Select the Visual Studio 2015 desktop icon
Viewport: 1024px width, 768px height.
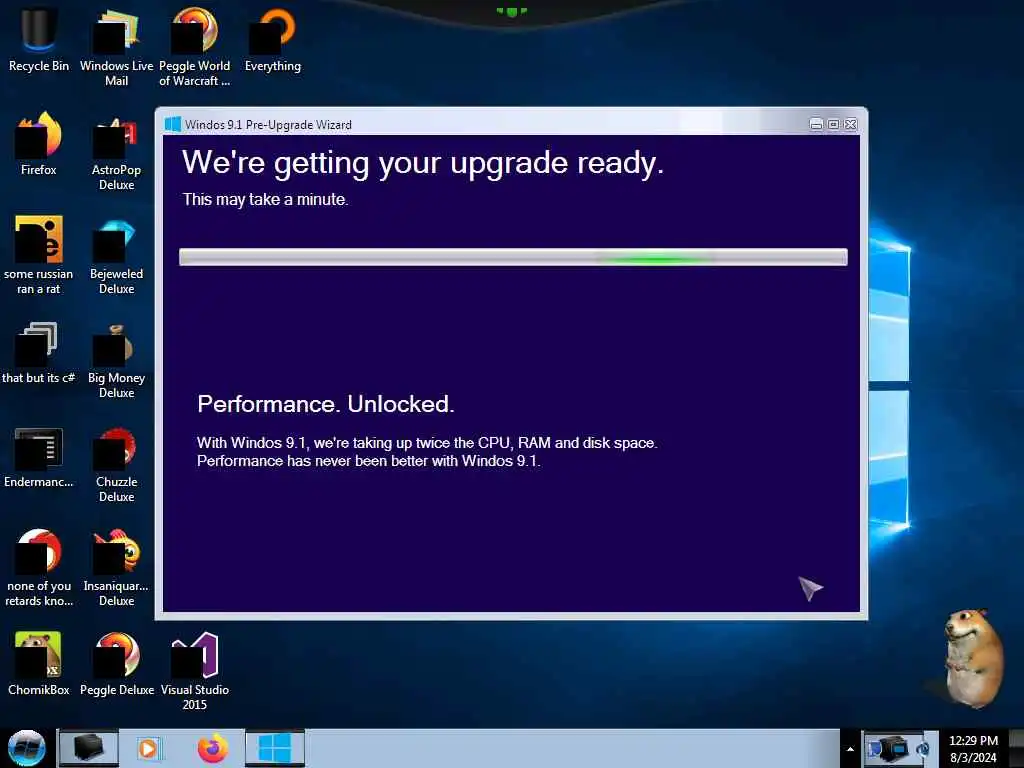195,671
